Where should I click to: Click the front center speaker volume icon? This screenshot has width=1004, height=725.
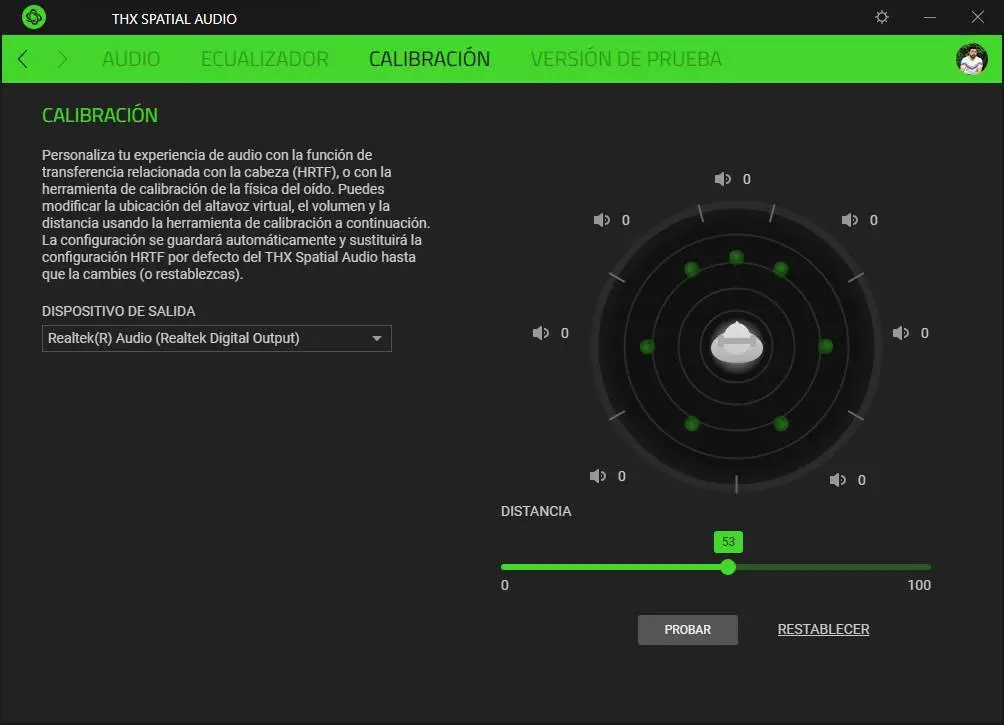tap(722, 179)
